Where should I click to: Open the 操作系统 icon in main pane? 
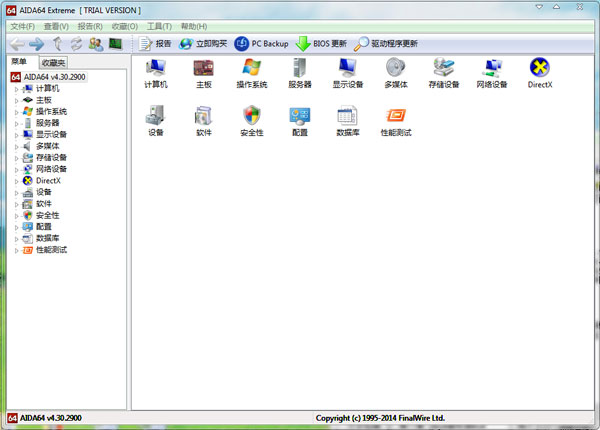tap(251, 73)
